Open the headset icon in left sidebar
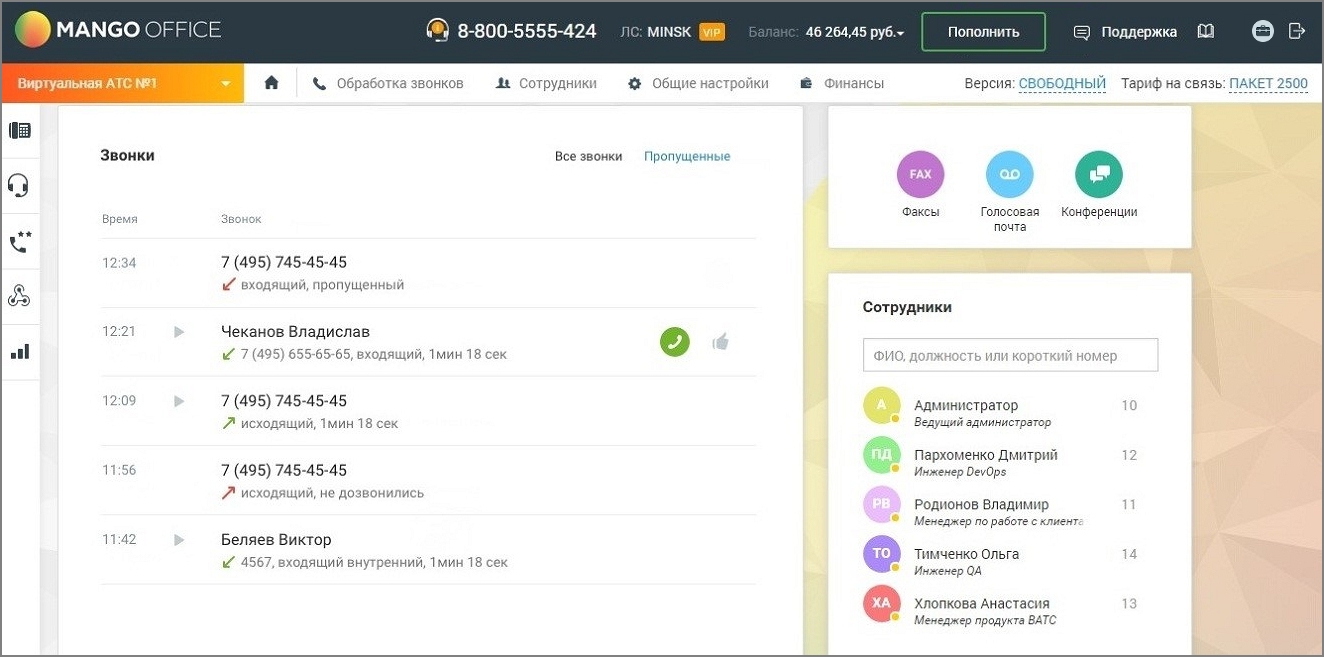 click(x=19, y=185)
